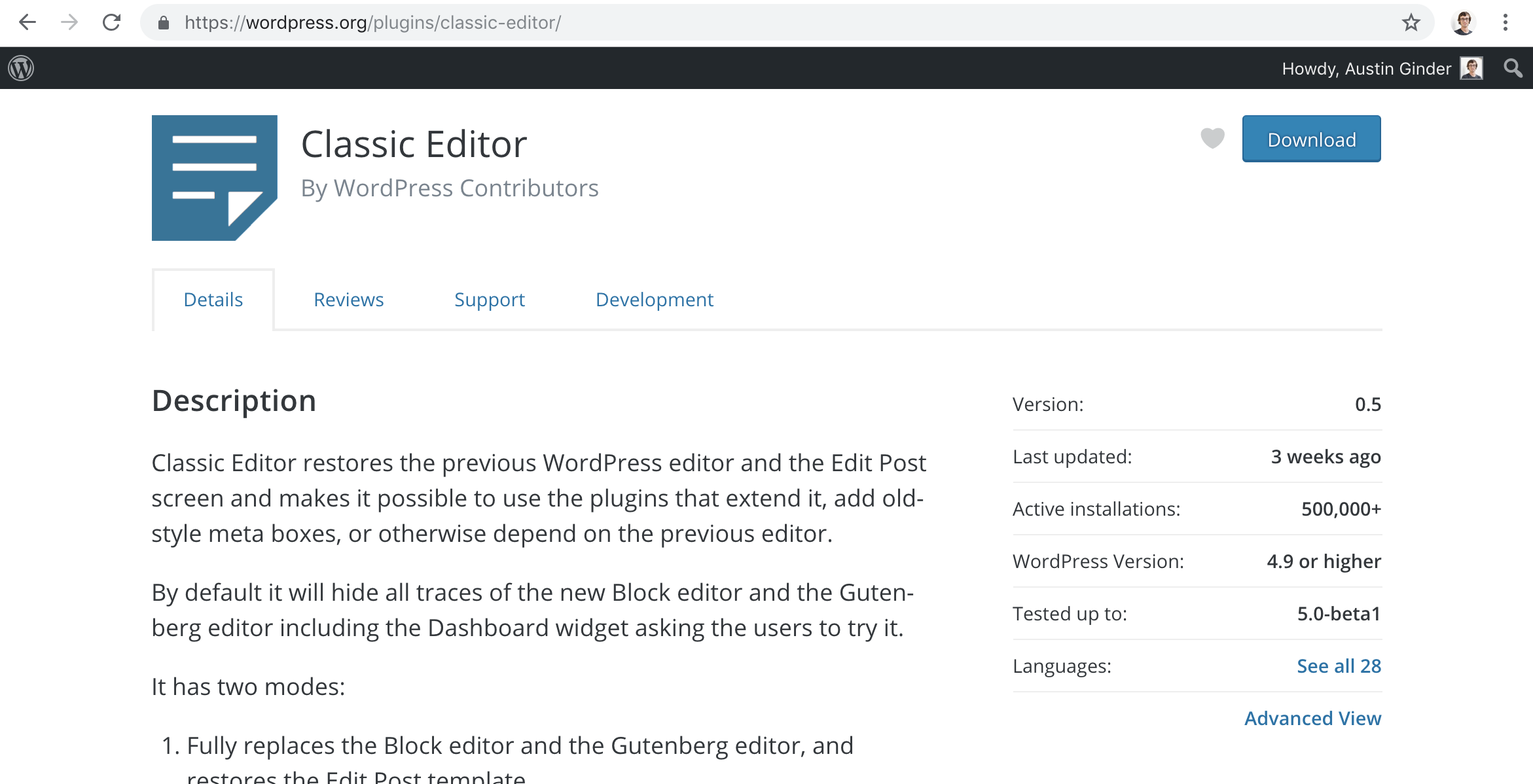Viewport: 1533px width, 784px height.
Task: Open the search icon in WordPress bar
Action: (x=1513, y=68)
